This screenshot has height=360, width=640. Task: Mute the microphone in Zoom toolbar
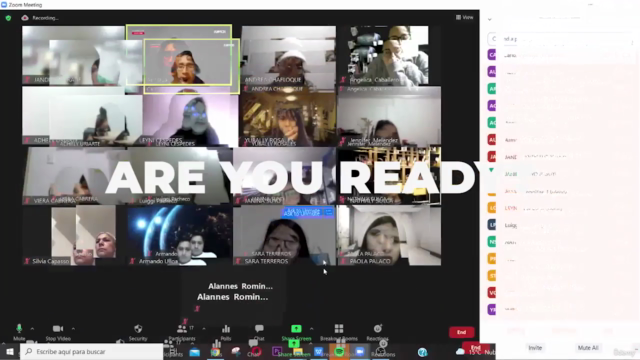(x=19, y=329)
